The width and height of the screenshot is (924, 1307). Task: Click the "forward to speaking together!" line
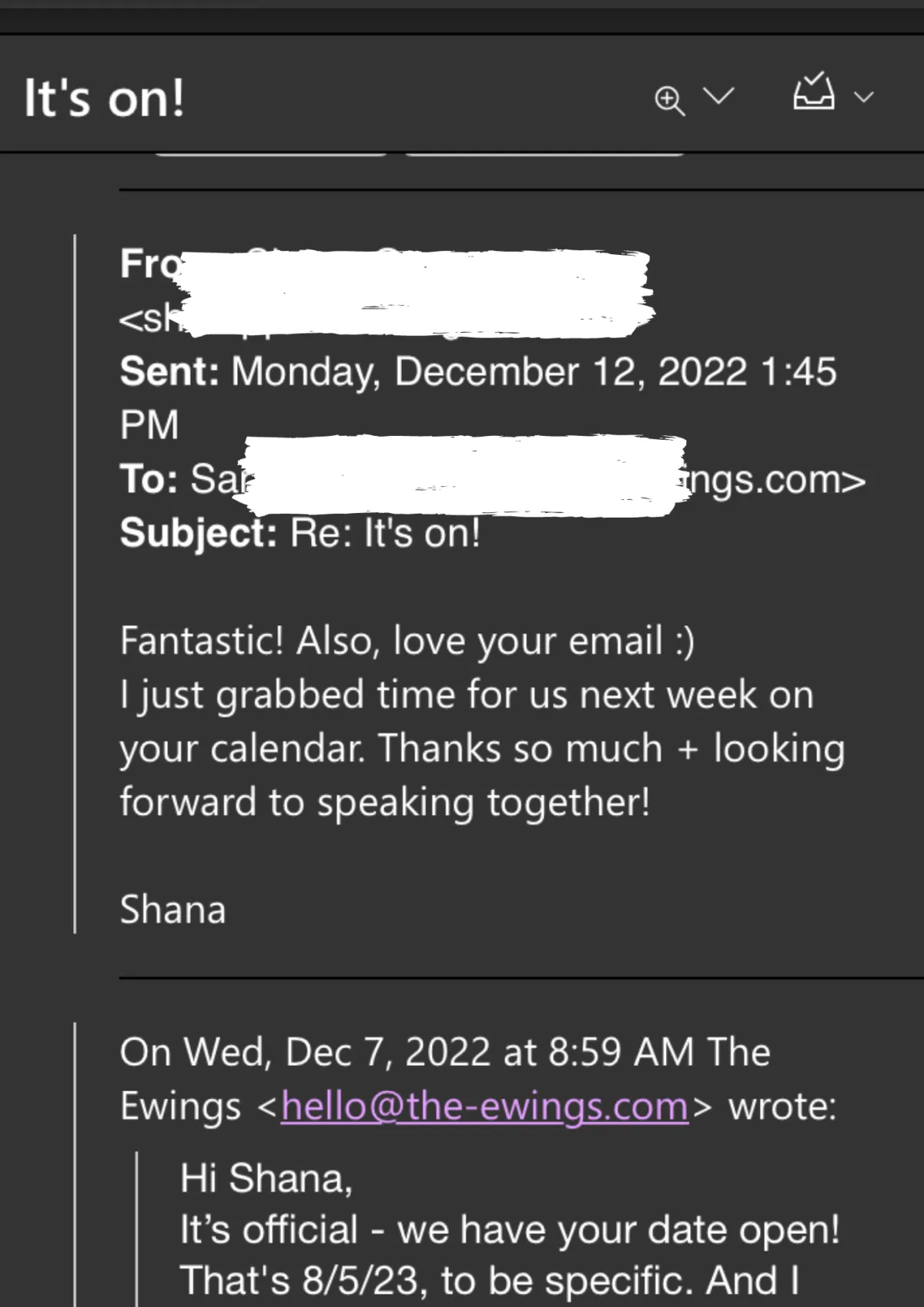385,803
